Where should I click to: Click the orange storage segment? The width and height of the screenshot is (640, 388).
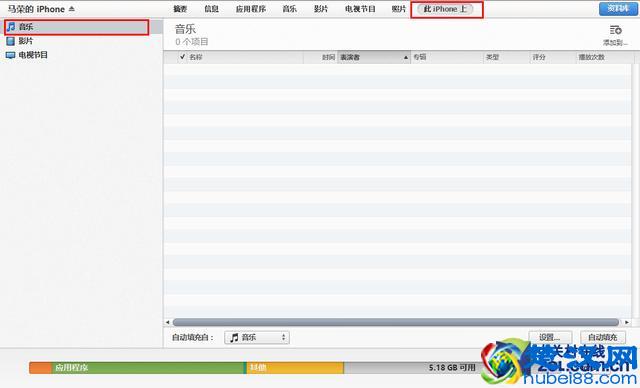point(40,368)
